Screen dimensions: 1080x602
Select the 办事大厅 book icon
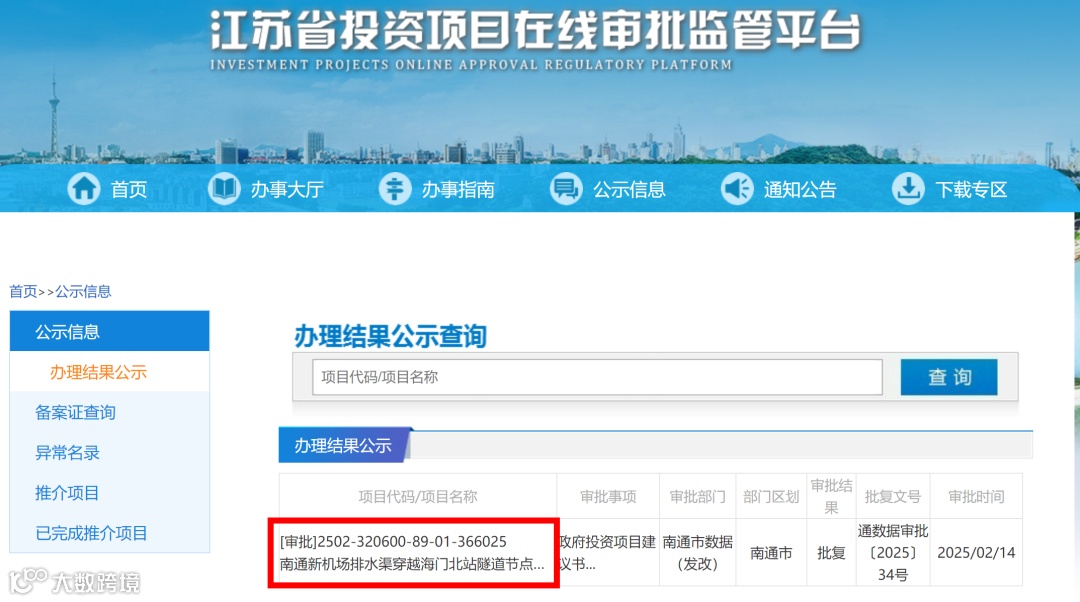(224, 189)
